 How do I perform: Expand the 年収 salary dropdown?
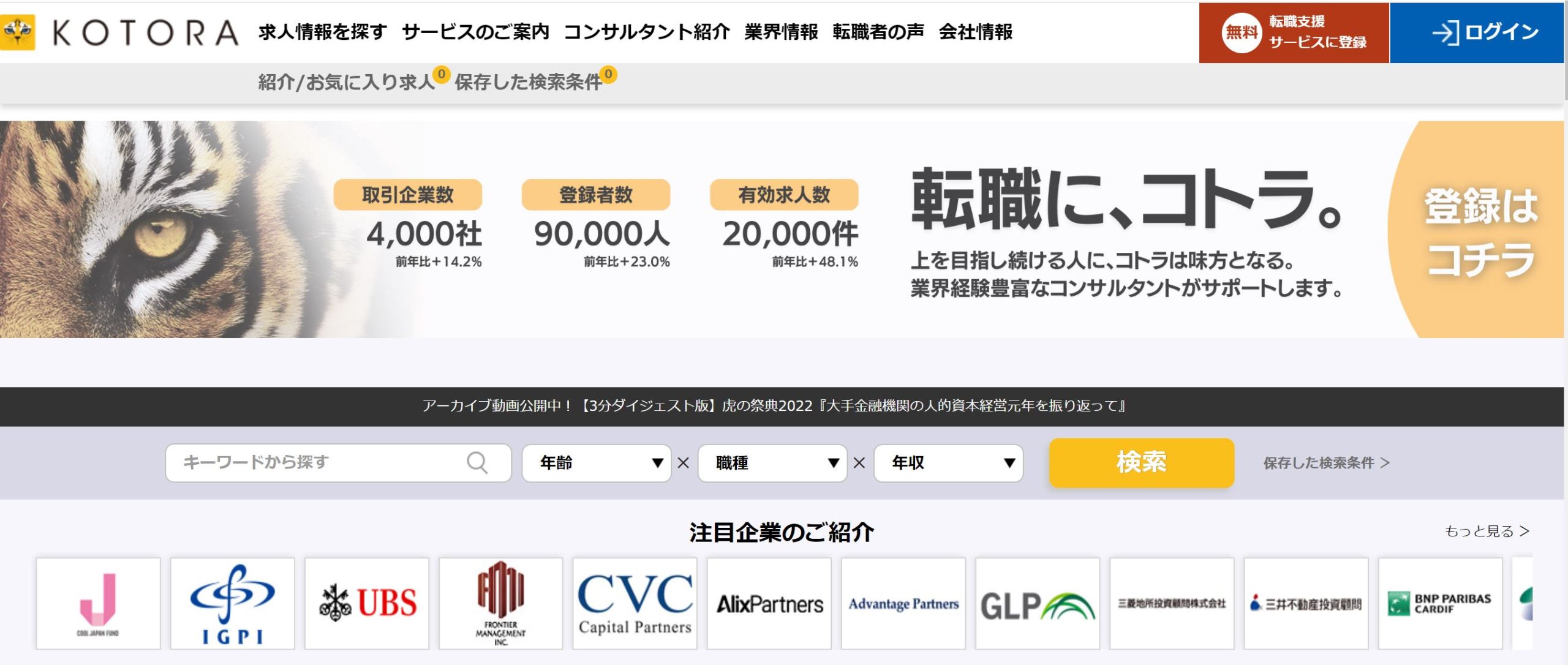click(948, 463)
